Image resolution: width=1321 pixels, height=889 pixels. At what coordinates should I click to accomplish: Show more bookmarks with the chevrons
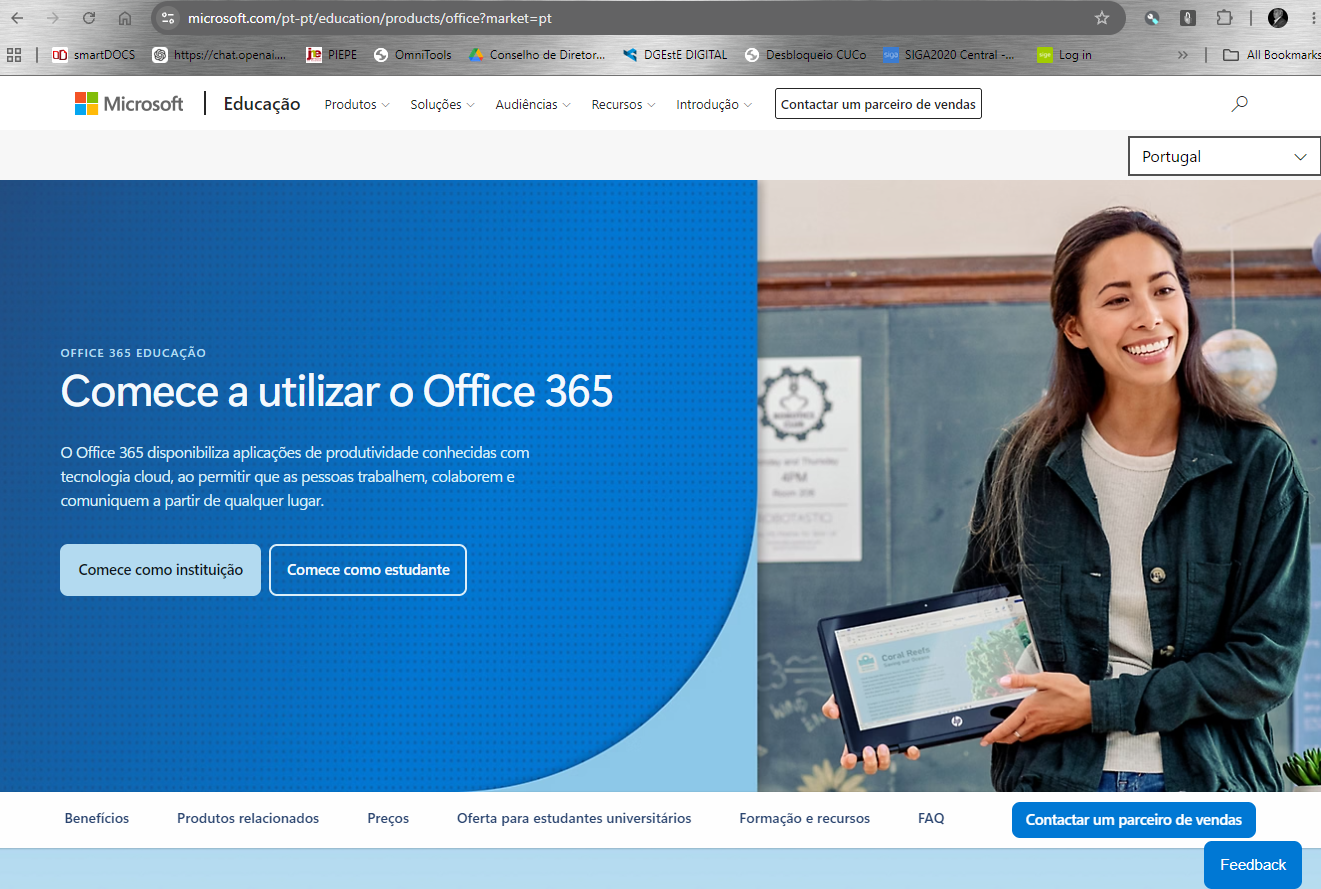point(1183,55)
